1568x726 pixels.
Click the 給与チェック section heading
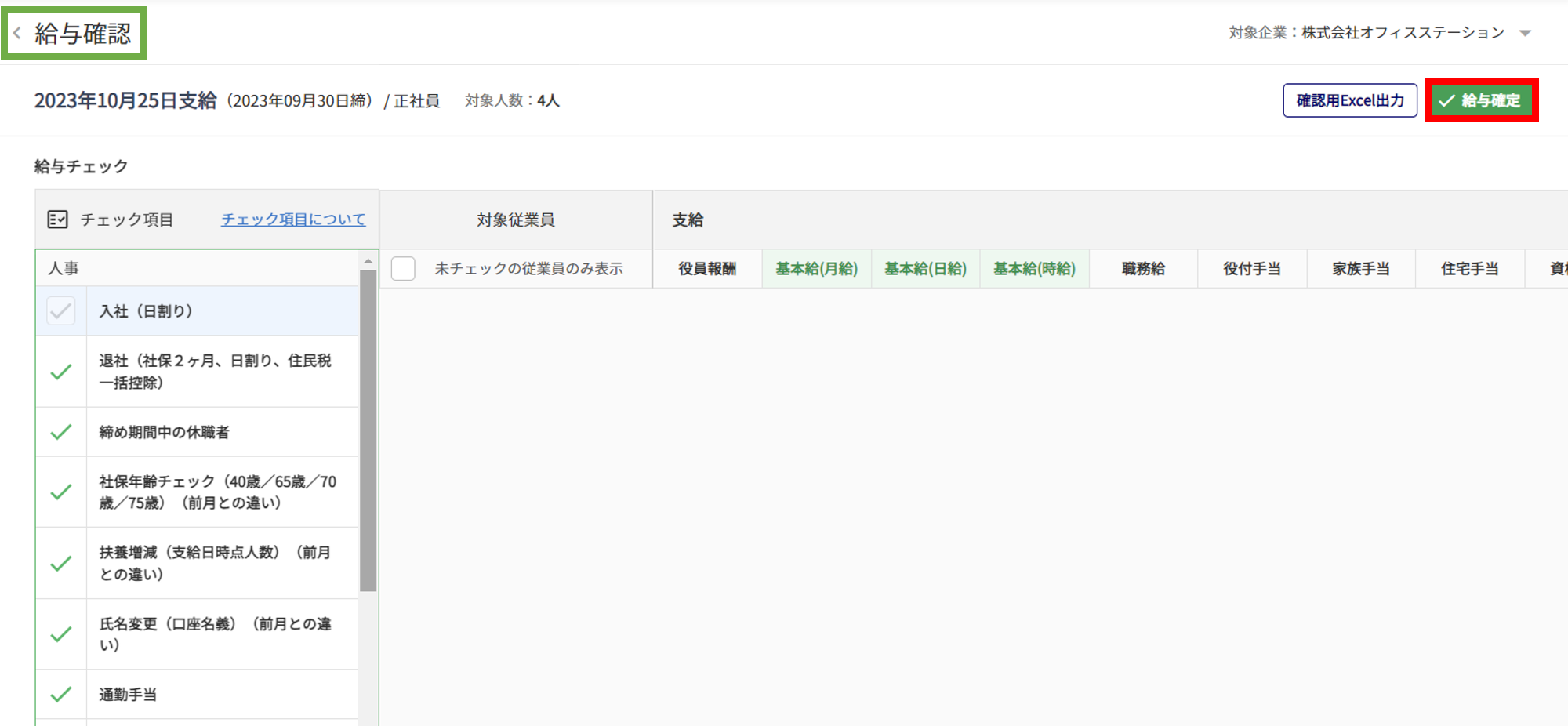click(81, 166)
